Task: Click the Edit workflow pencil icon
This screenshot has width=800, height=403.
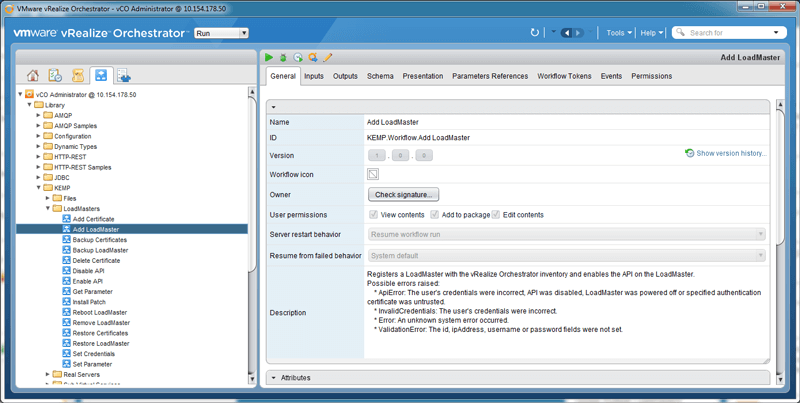Action: point(328,58)
